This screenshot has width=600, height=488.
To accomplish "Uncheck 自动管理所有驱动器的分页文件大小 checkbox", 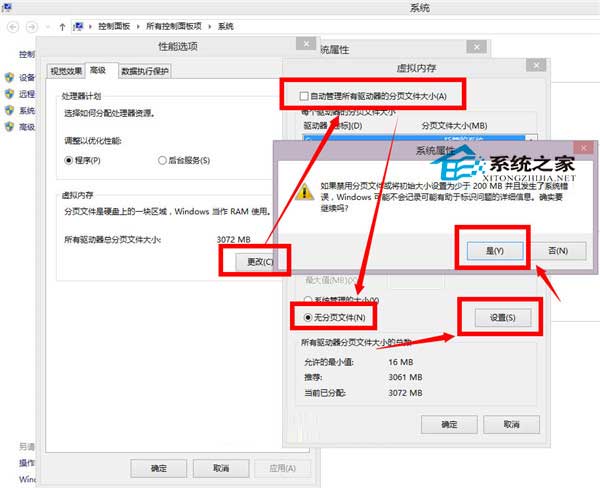I will point(305,96).
